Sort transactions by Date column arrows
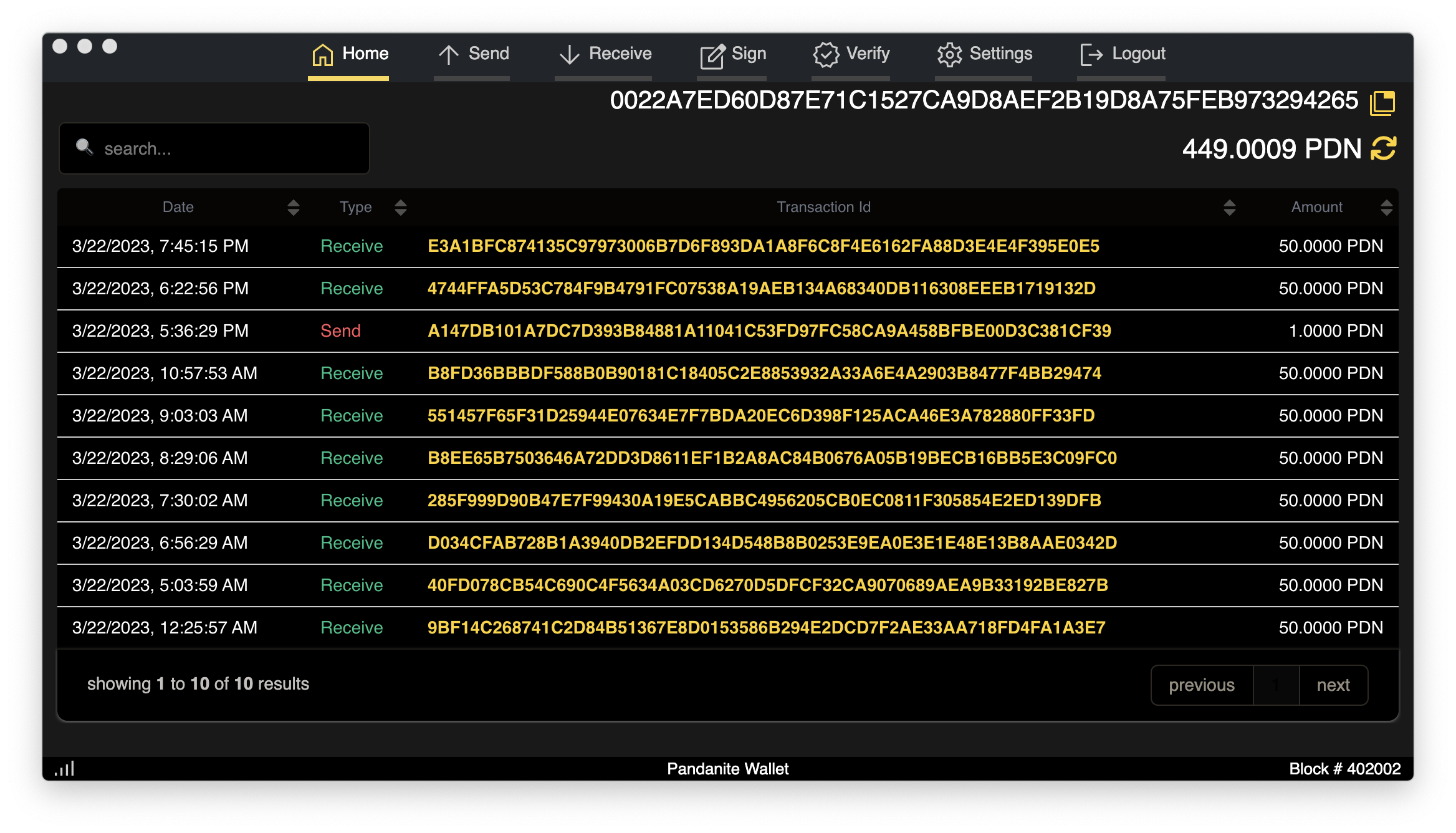Screen dimensions: 1456x833 pos(294,208)
